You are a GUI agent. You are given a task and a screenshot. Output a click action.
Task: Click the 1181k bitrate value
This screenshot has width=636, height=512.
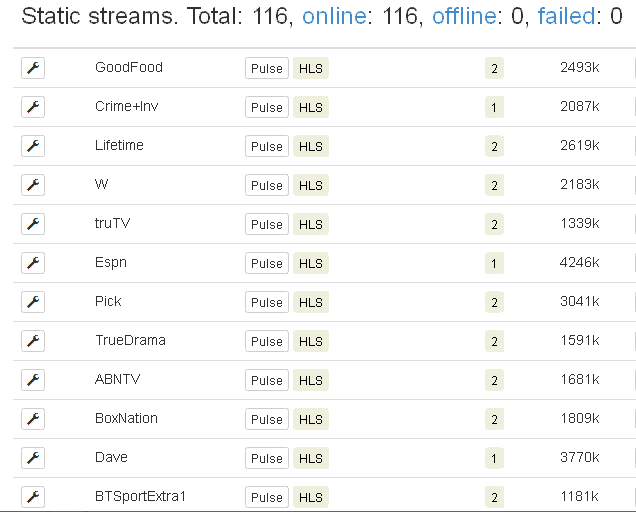click(x=580, y=496)
